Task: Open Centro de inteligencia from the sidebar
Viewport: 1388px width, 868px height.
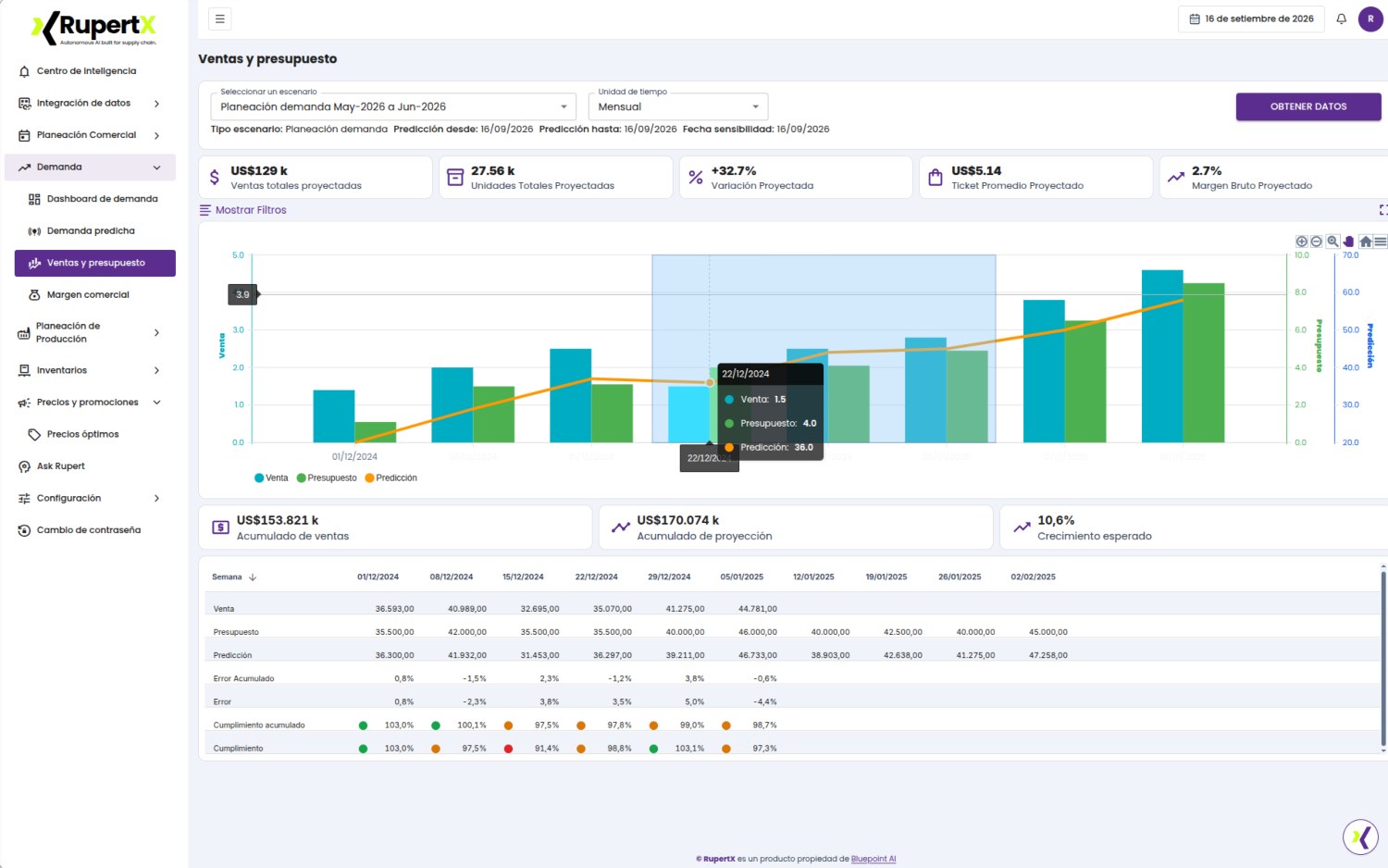Action: (x=86, y=71)
